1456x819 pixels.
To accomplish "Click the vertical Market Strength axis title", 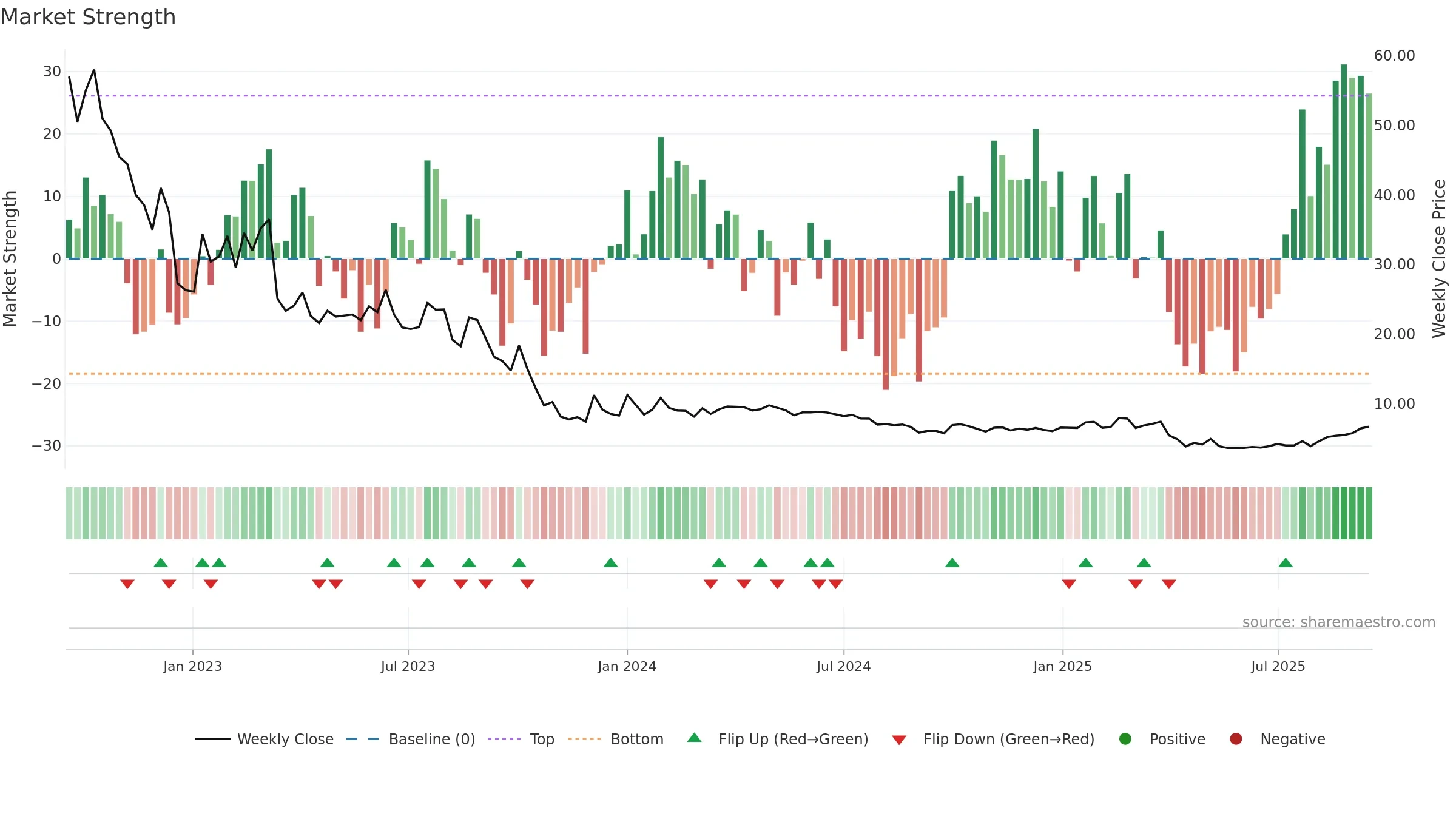I will coord(10,258).
